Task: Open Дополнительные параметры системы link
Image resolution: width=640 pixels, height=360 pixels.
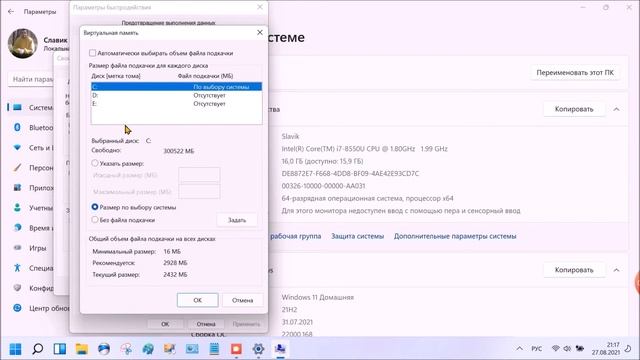Action: (455, 236)
